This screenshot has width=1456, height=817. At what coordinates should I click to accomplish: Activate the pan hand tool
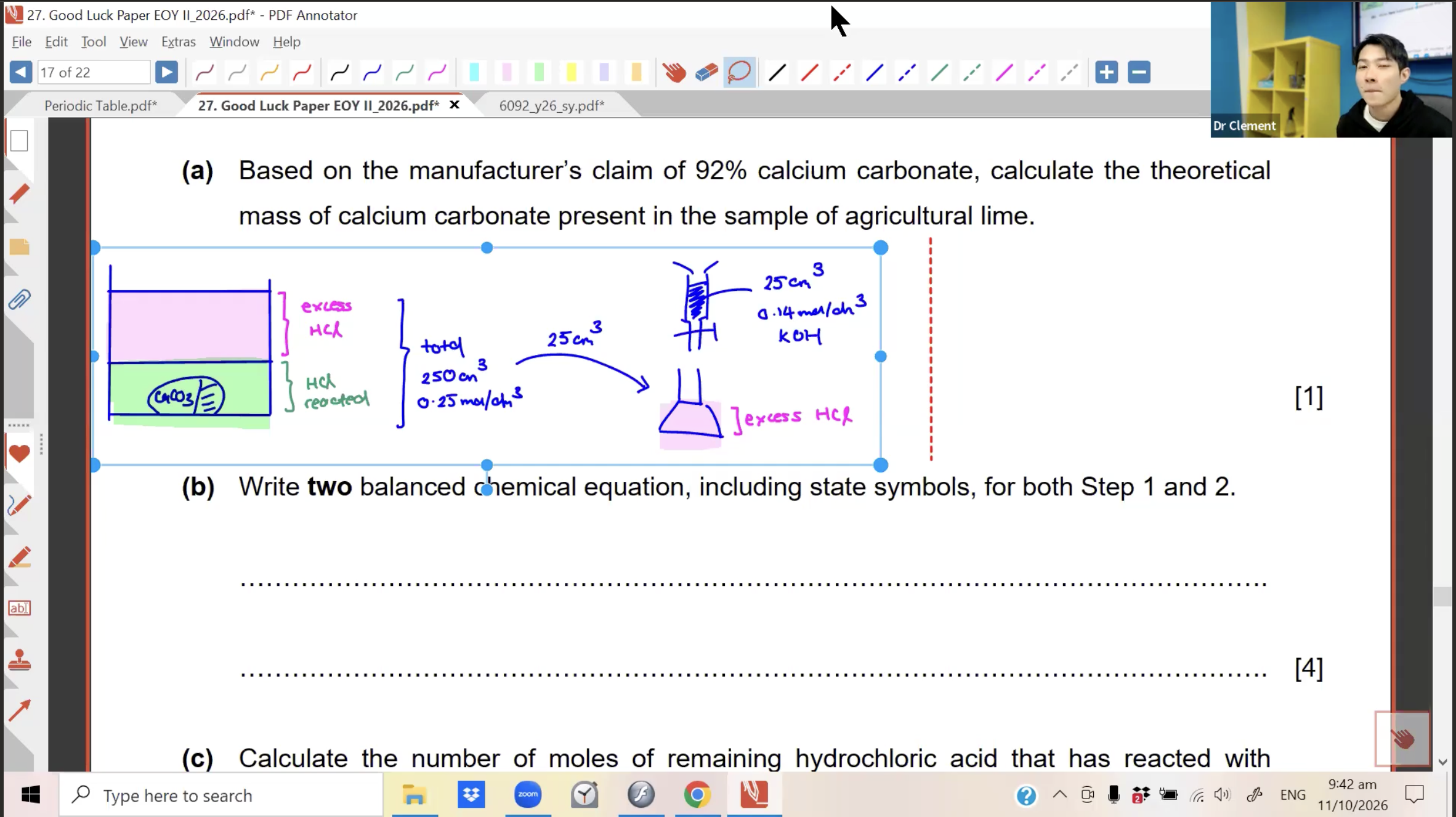coord(674,73)
